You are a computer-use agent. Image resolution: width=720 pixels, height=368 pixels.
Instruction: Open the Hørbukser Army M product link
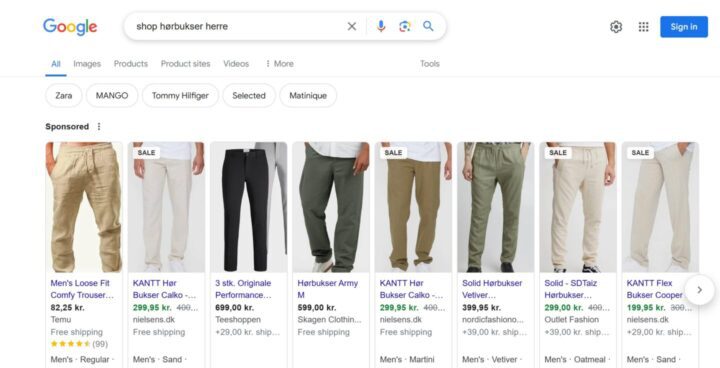[327, 289]
